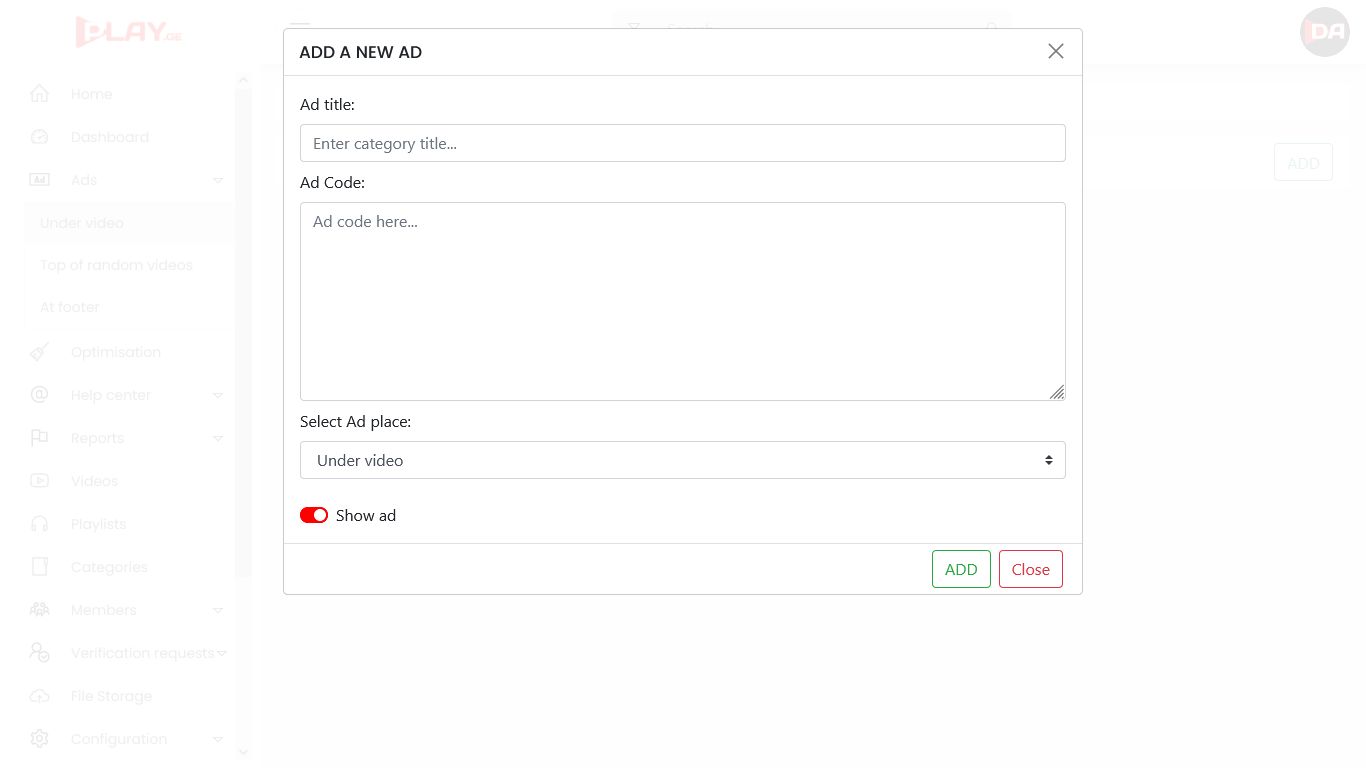Click into the Ad title field
1366x768 pixels.
click(682, 143)
